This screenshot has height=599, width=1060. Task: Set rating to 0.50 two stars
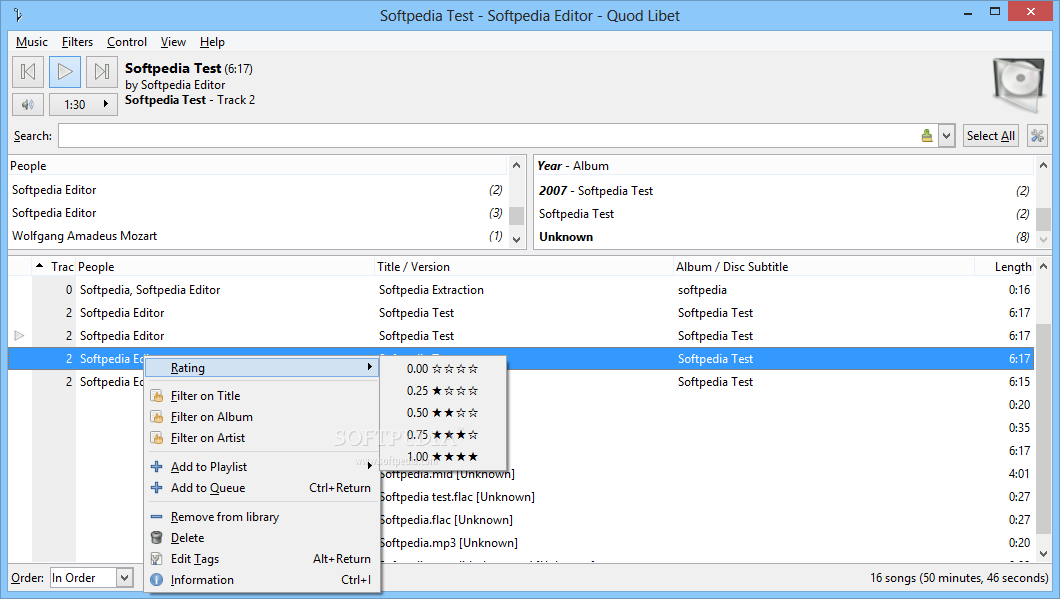[x=442, y=413]
